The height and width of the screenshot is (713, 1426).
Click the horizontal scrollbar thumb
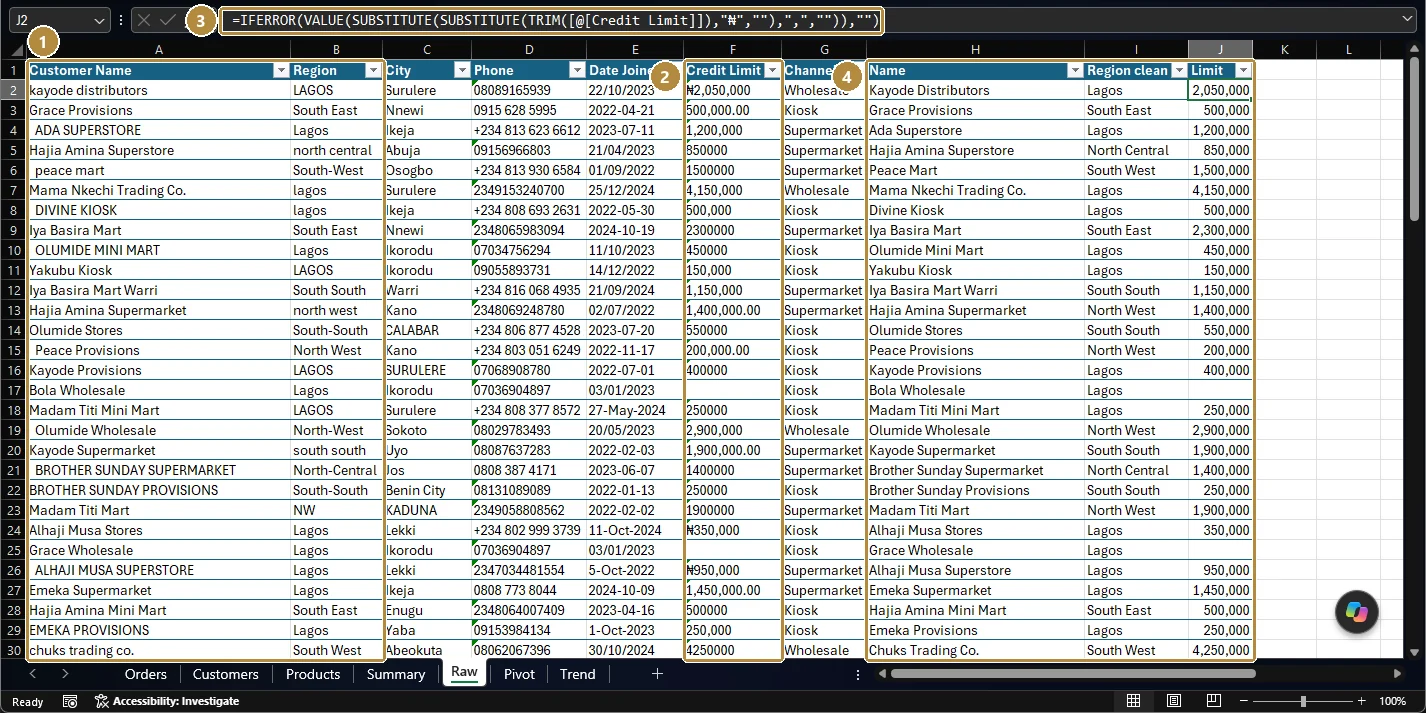(1073, 674)
